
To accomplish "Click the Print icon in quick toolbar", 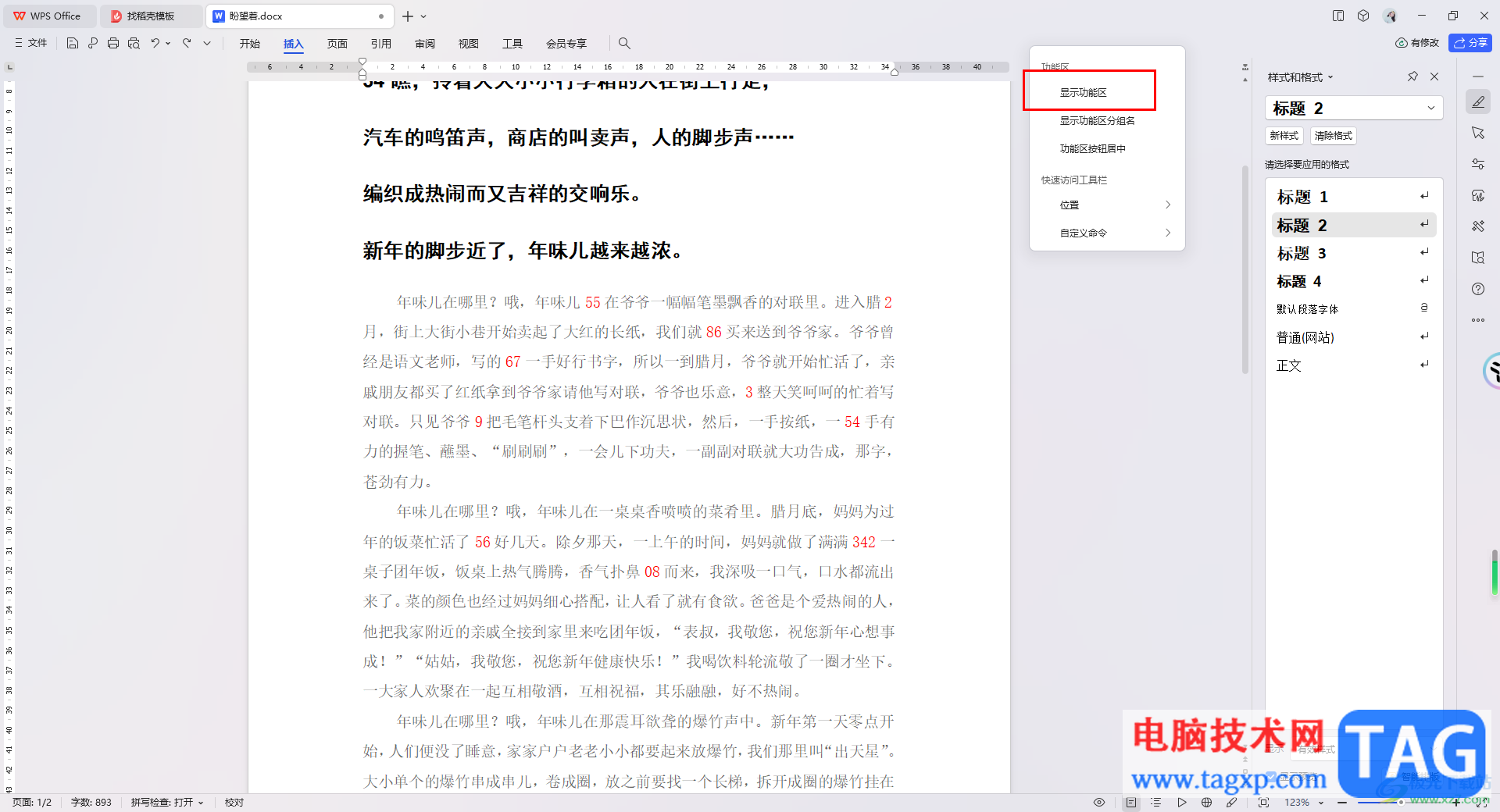I will [113, 44].
